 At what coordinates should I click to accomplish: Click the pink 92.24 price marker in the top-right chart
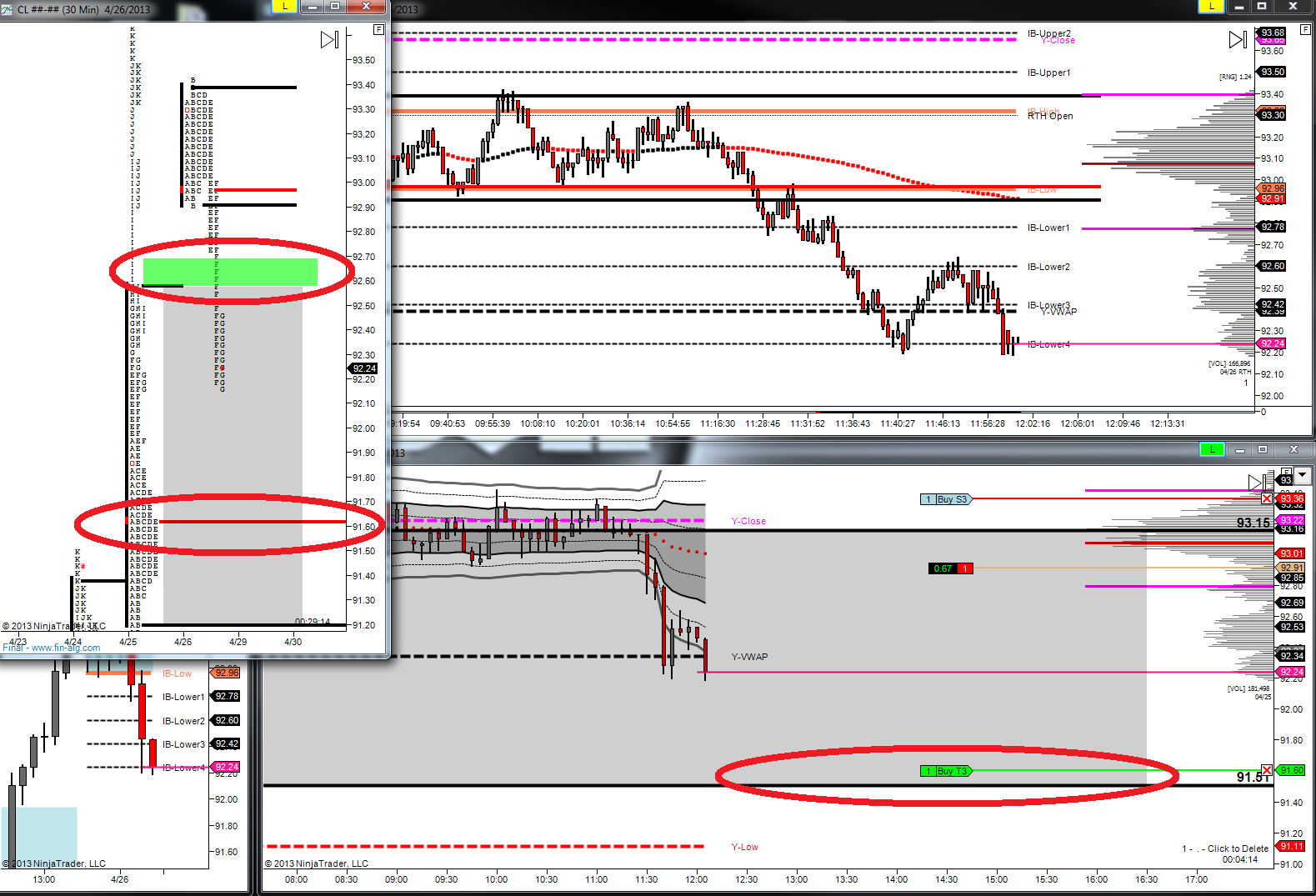[x=1272, y=343]
